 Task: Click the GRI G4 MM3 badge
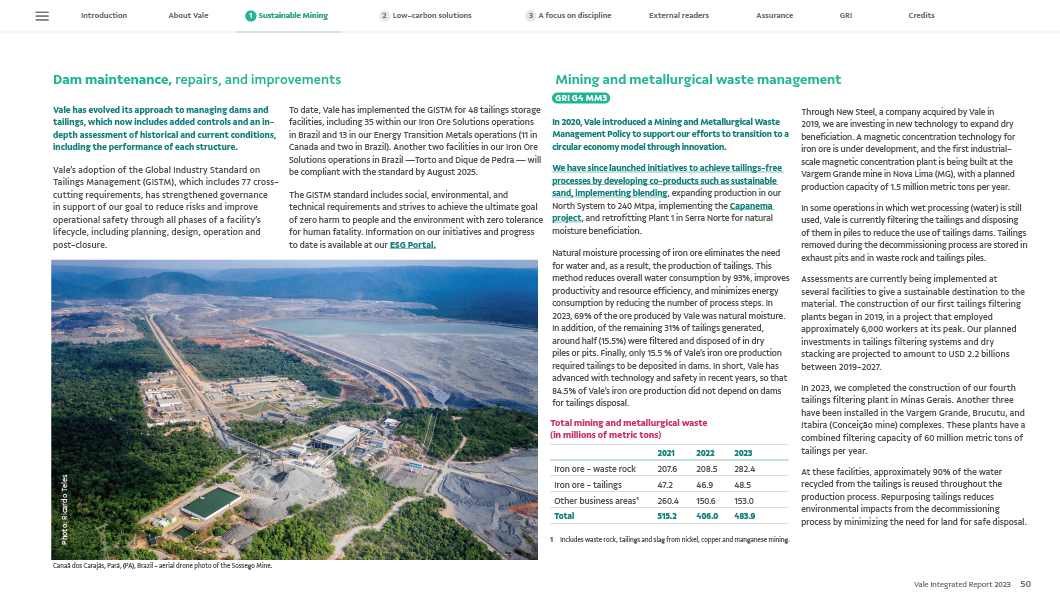click(x=581, y=98)
